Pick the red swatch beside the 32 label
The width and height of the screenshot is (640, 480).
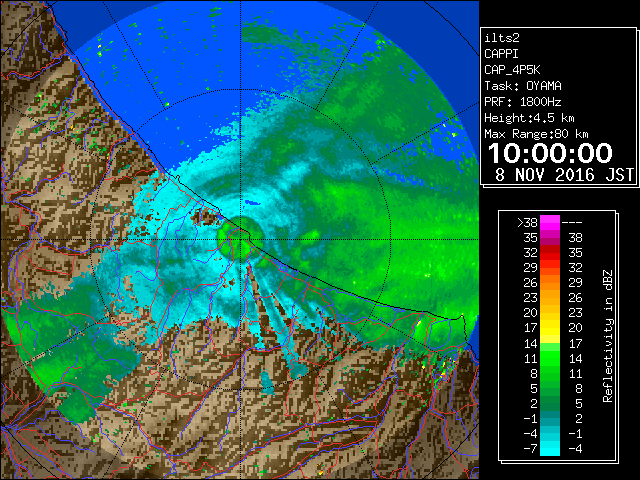550,253
